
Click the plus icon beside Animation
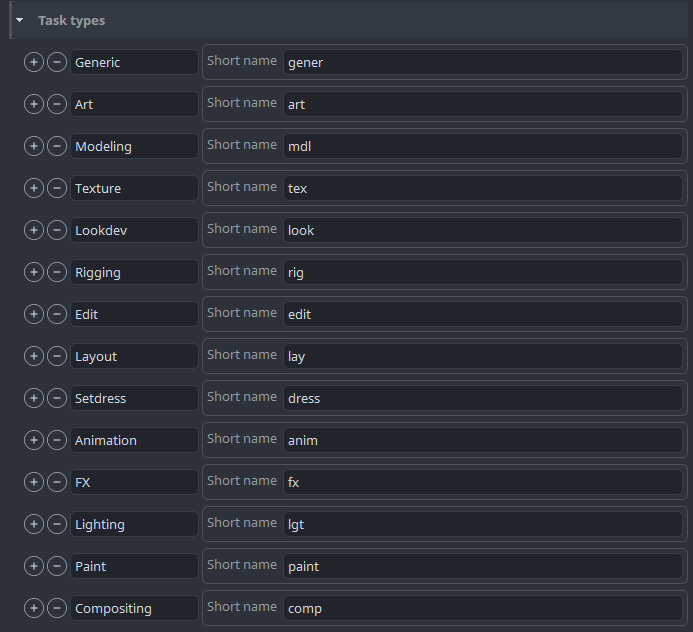point(33,440)
